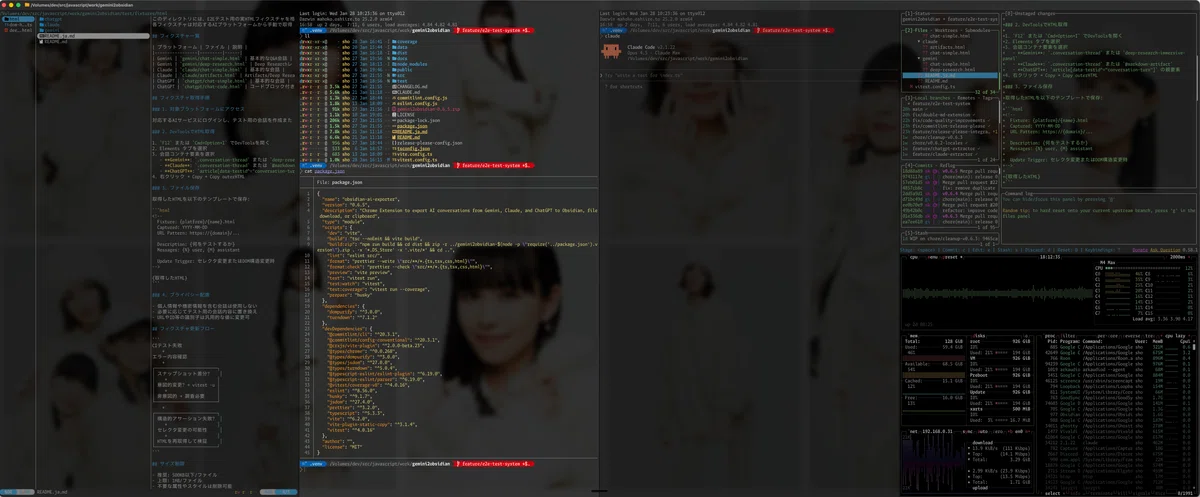This screenshot has width=1200, height=497.
Task: Select Local branches tab in lazygit
Action: (932, 98)
